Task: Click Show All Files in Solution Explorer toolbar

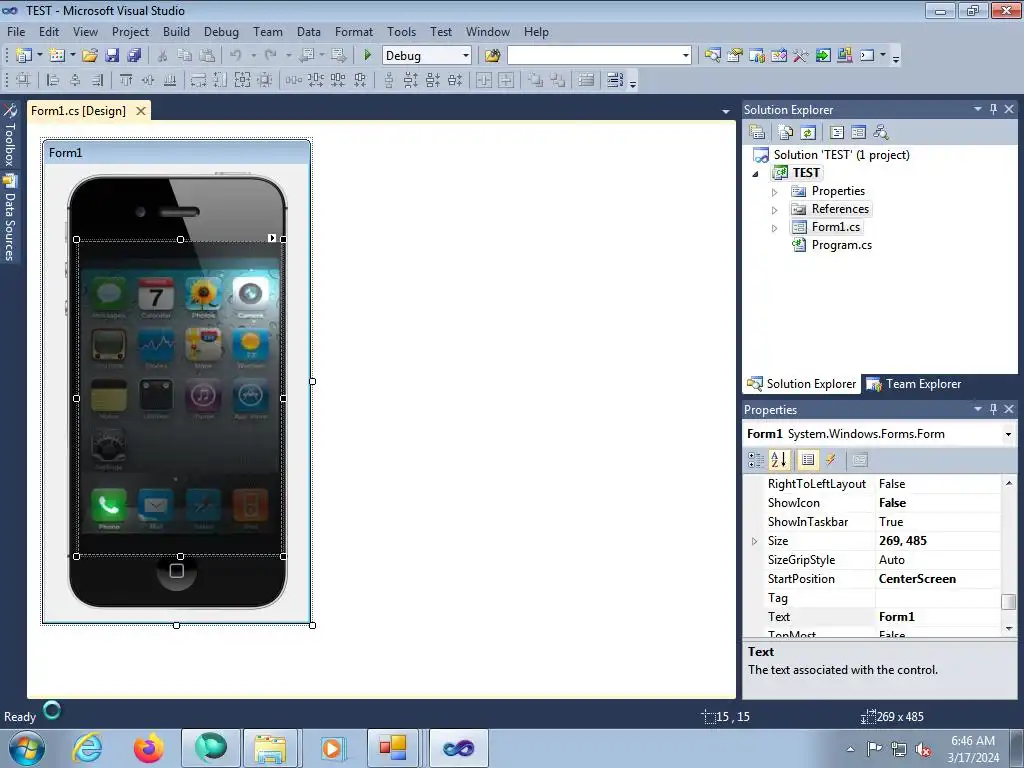Action: tap(786, 133)
